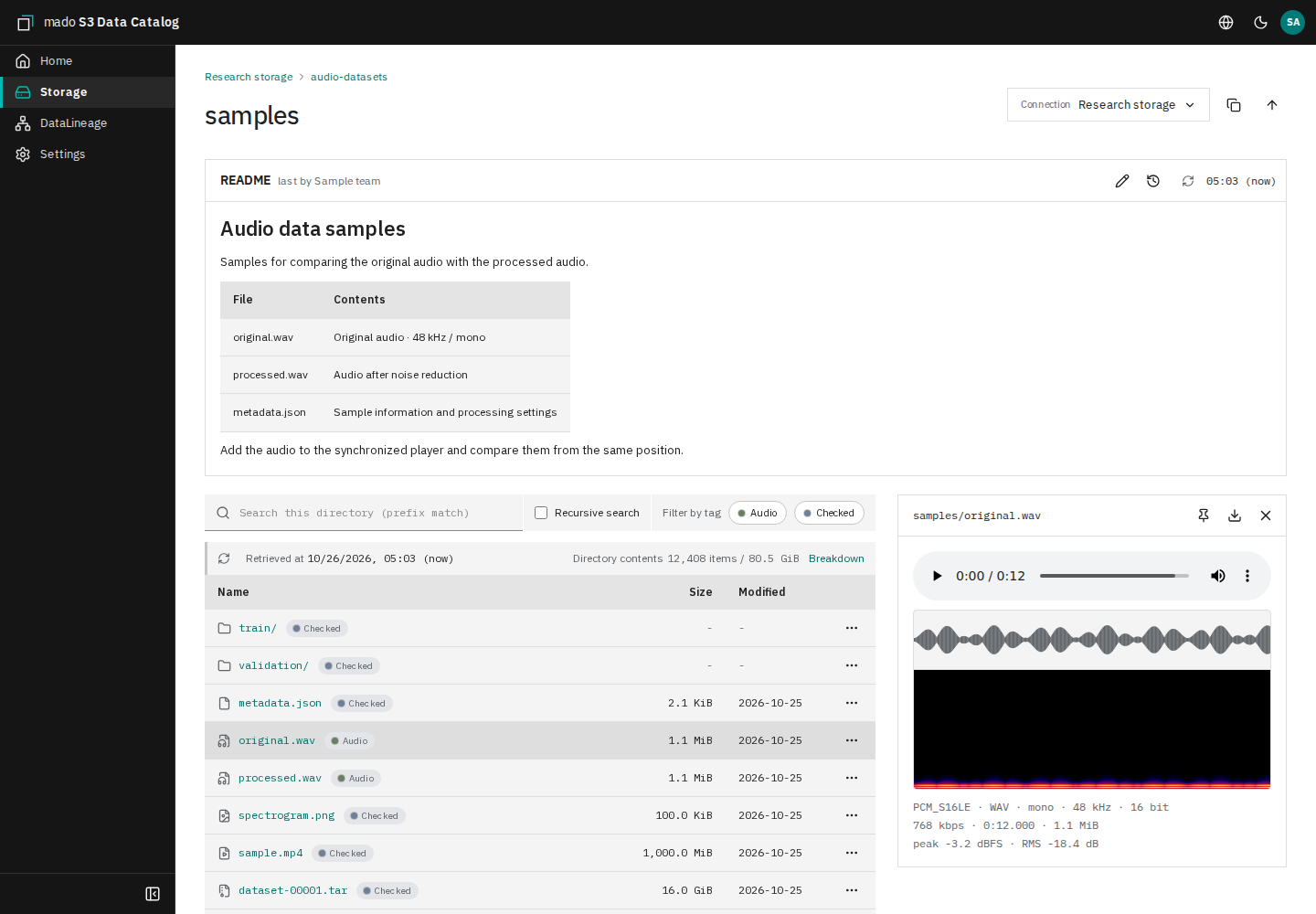Image resolution: width=1316 pixels, height=914 pixels.
Task: Go to Home in sidebar
Action: point(88,61)
